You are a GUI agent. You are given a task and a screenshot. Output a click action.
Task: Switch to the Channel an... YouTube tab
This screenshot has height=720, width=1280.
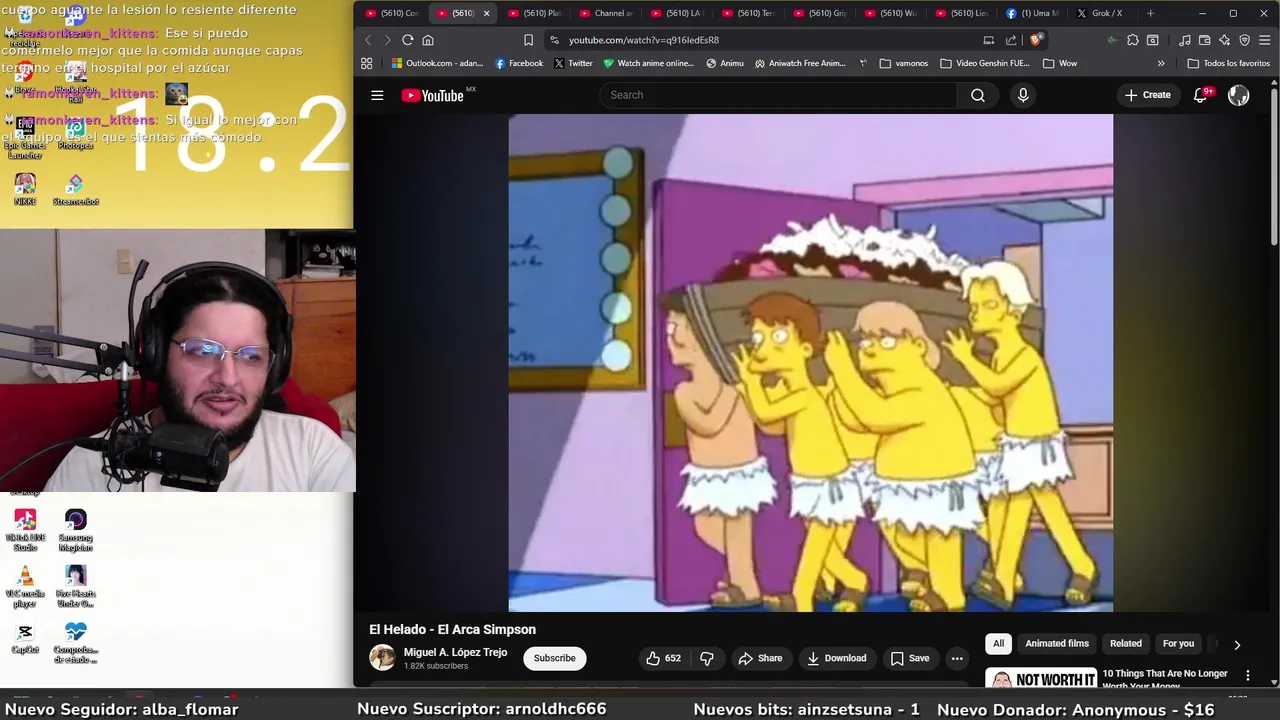coord(605,13)
